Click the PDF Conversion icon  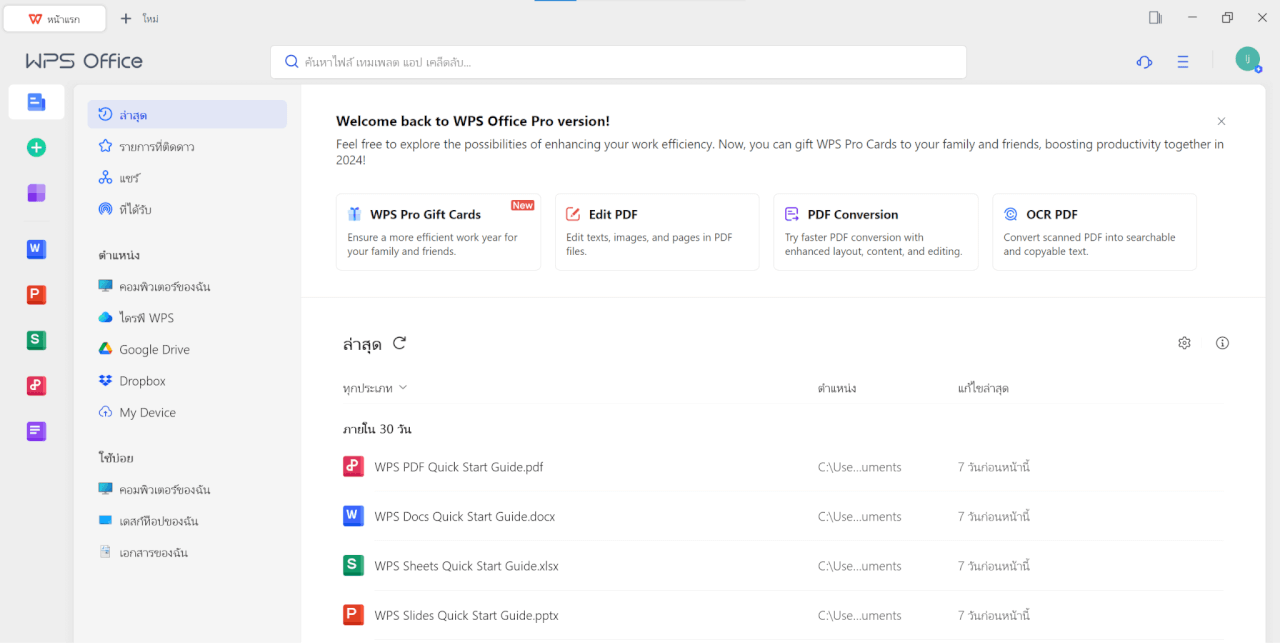(x=792, y=214)
